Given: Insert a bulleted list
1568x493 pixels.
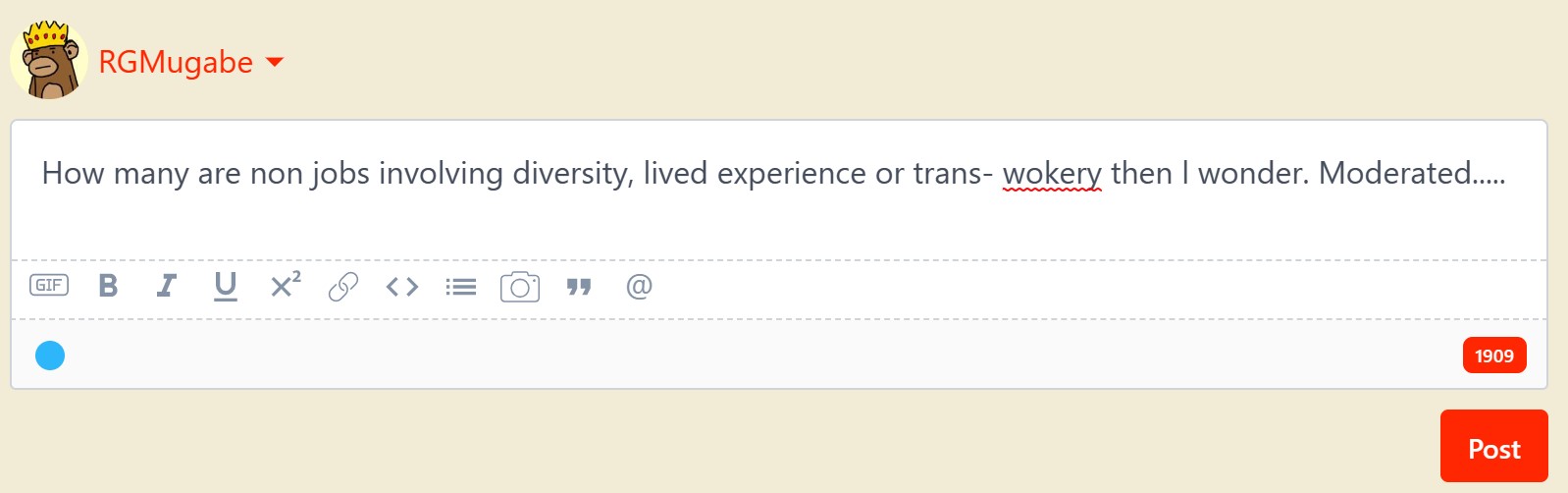Looking at the screenshot, I should 460,287.
